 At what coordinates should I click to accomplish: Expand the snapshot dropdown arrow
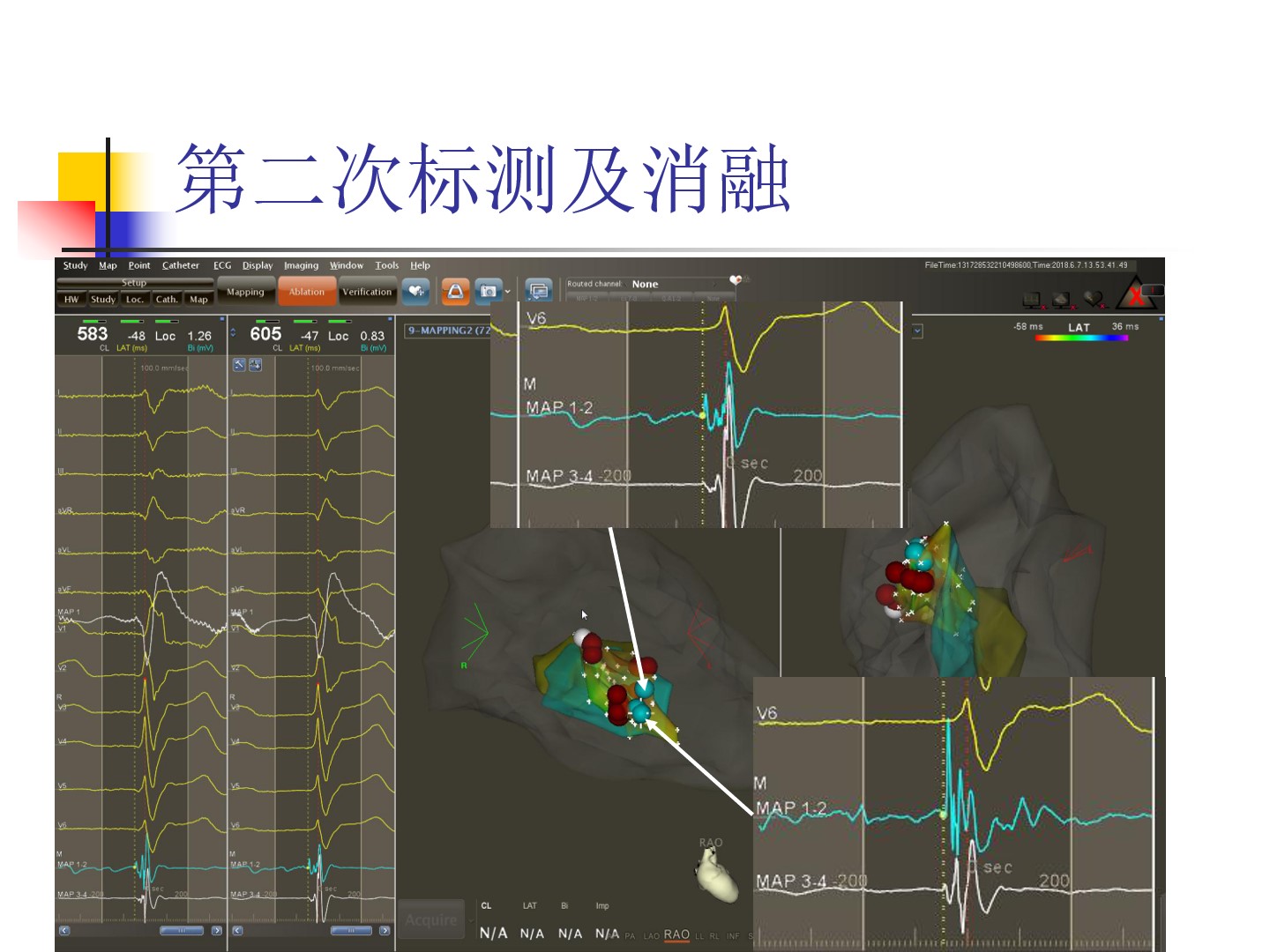pos(508,292)
